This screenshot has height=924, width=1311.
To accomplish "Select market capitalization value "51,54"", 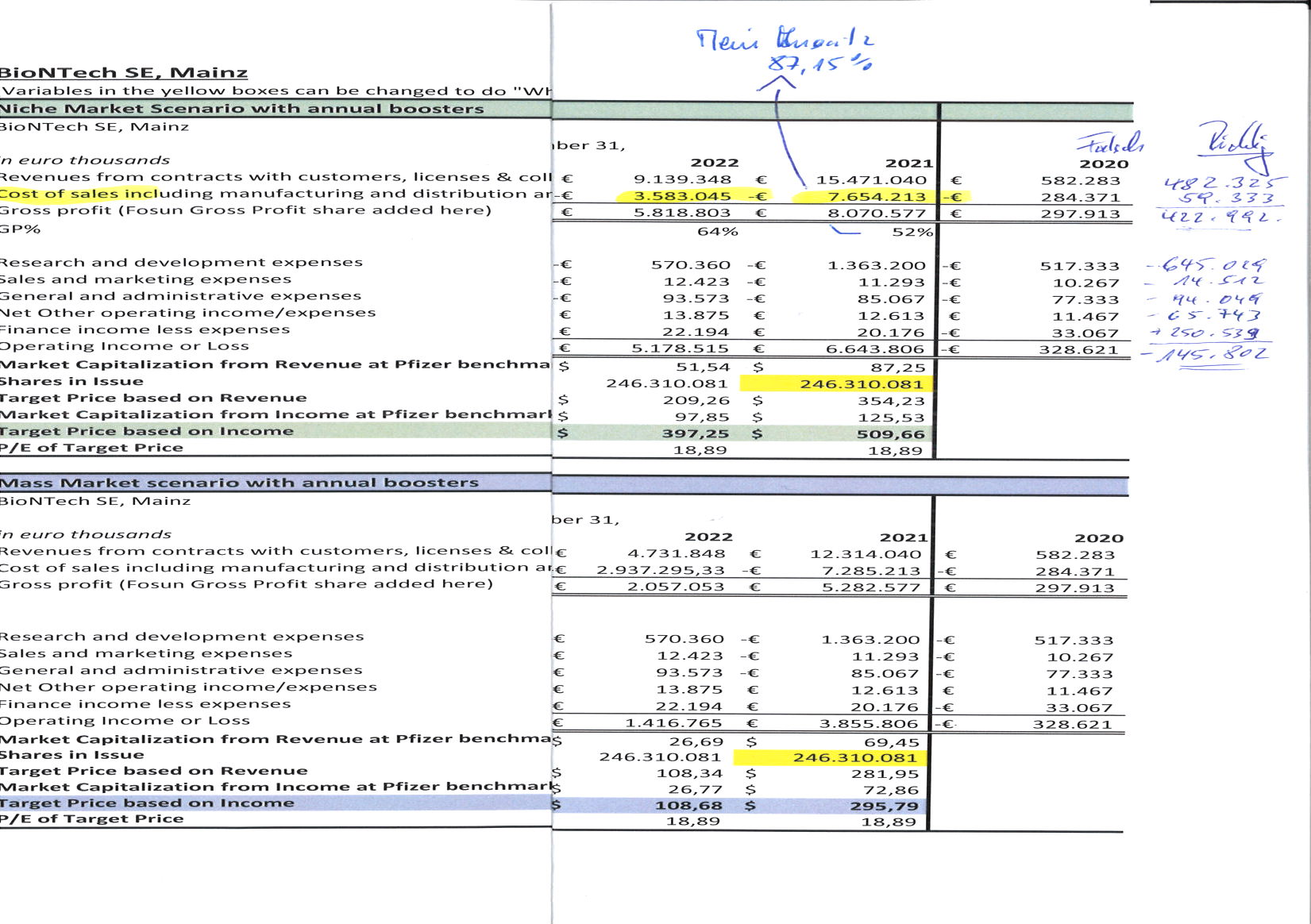I will click(x=703, y=367).
